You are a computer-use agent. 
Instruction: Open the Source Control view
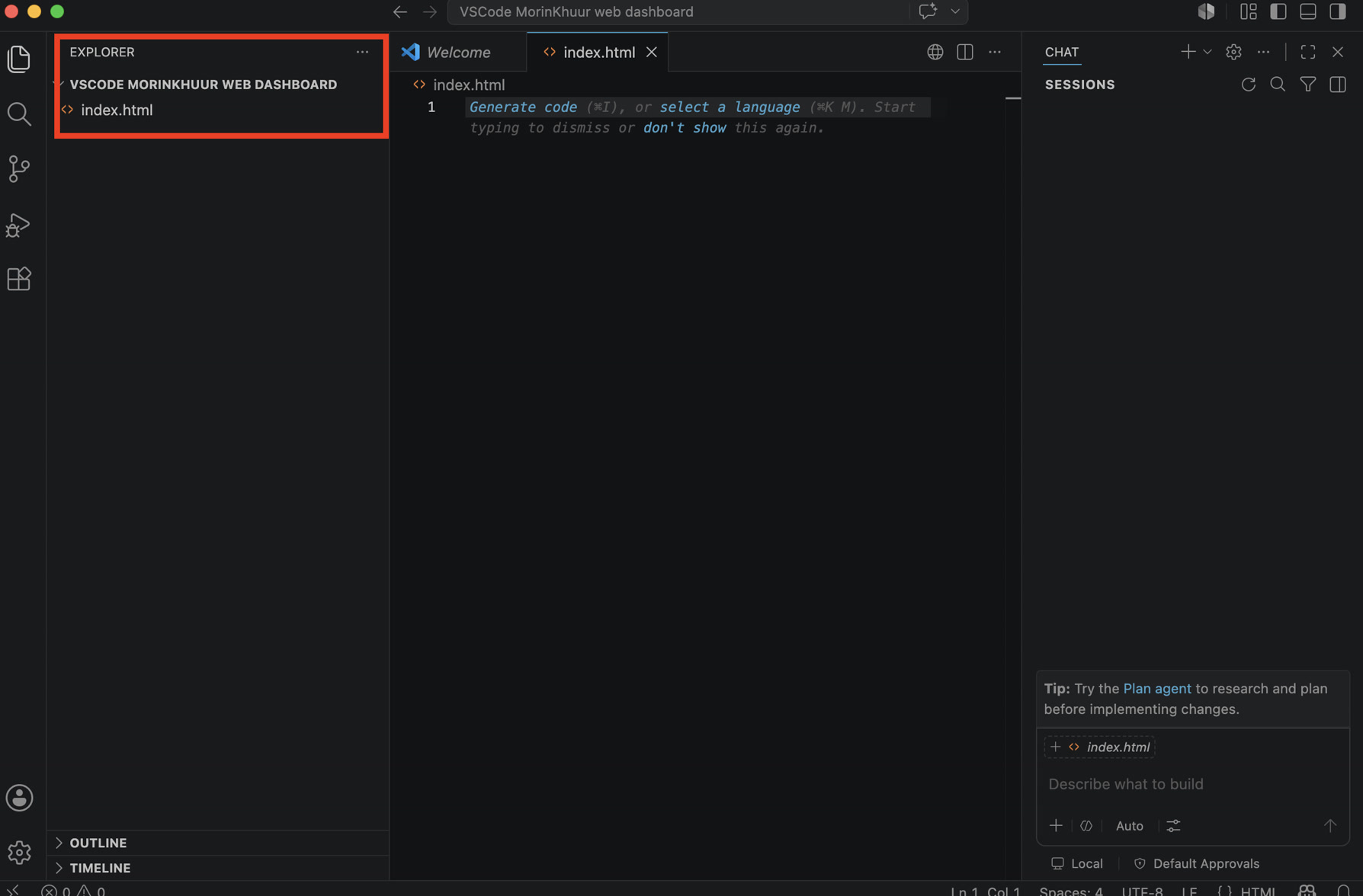(19, 169)
